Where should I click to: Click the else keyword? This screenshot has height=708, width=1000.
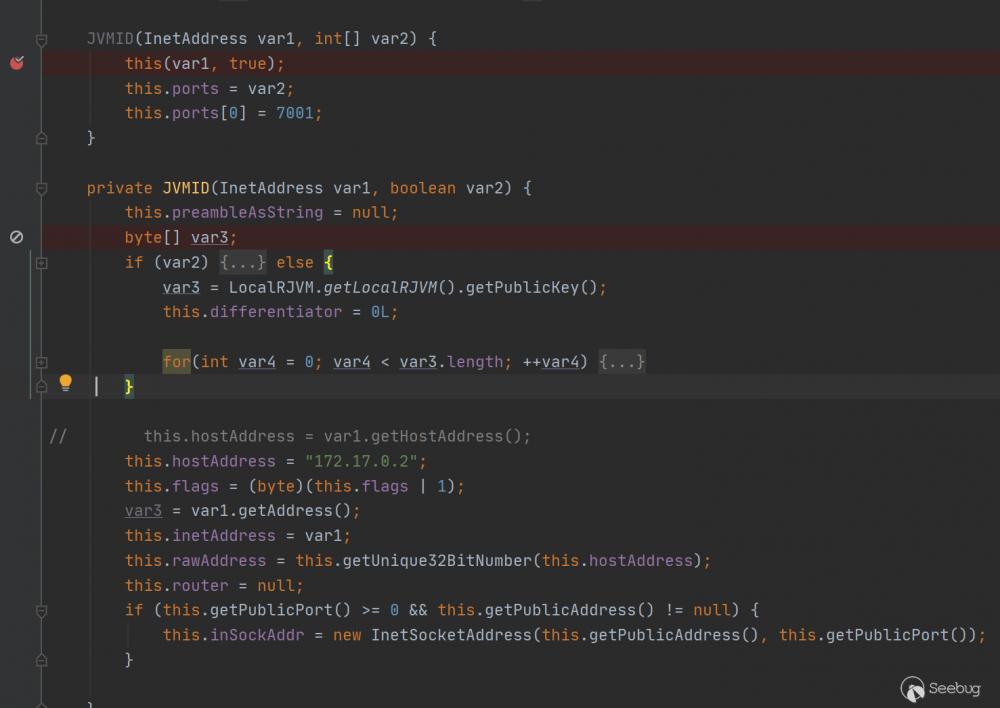(295, 262)
